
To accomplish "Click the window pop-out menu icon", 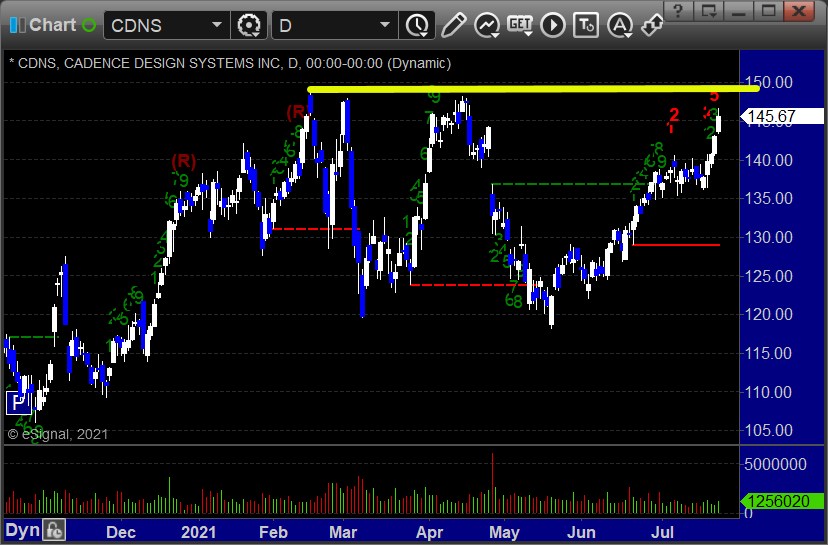I will point(709,11).
